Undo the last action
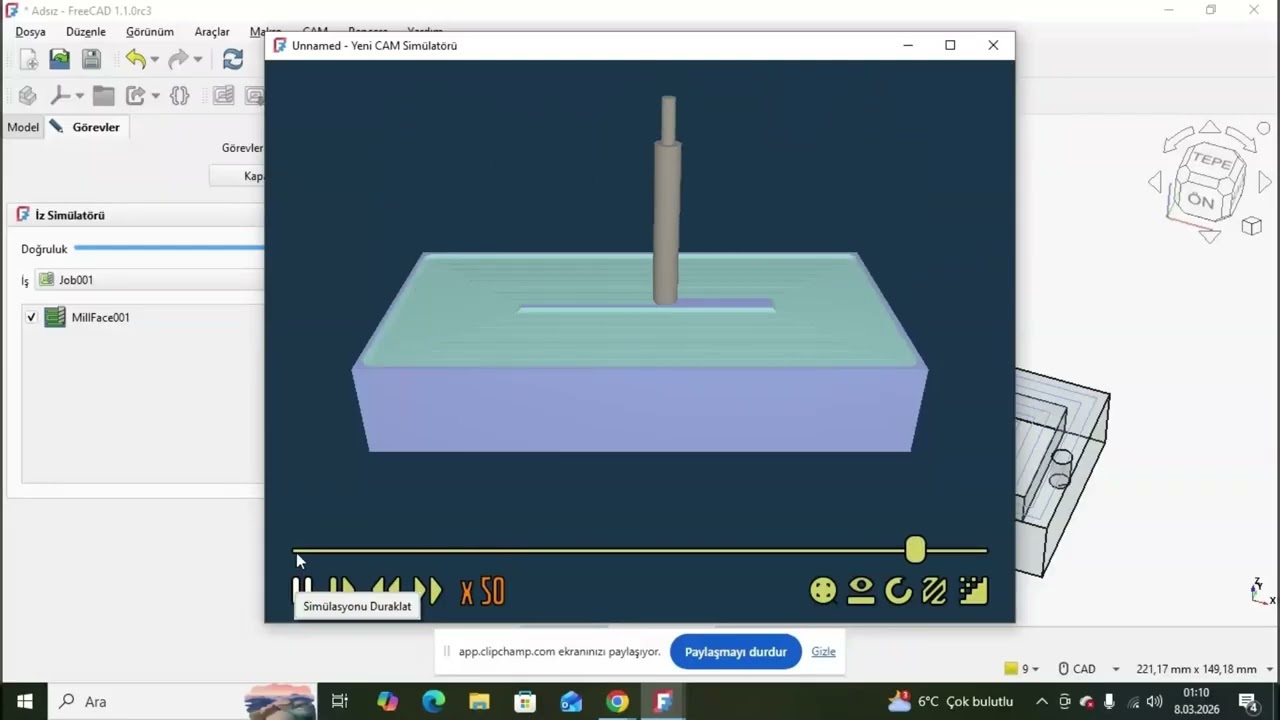This screenshot has width=1280, height=720. [x=135, y=60]
